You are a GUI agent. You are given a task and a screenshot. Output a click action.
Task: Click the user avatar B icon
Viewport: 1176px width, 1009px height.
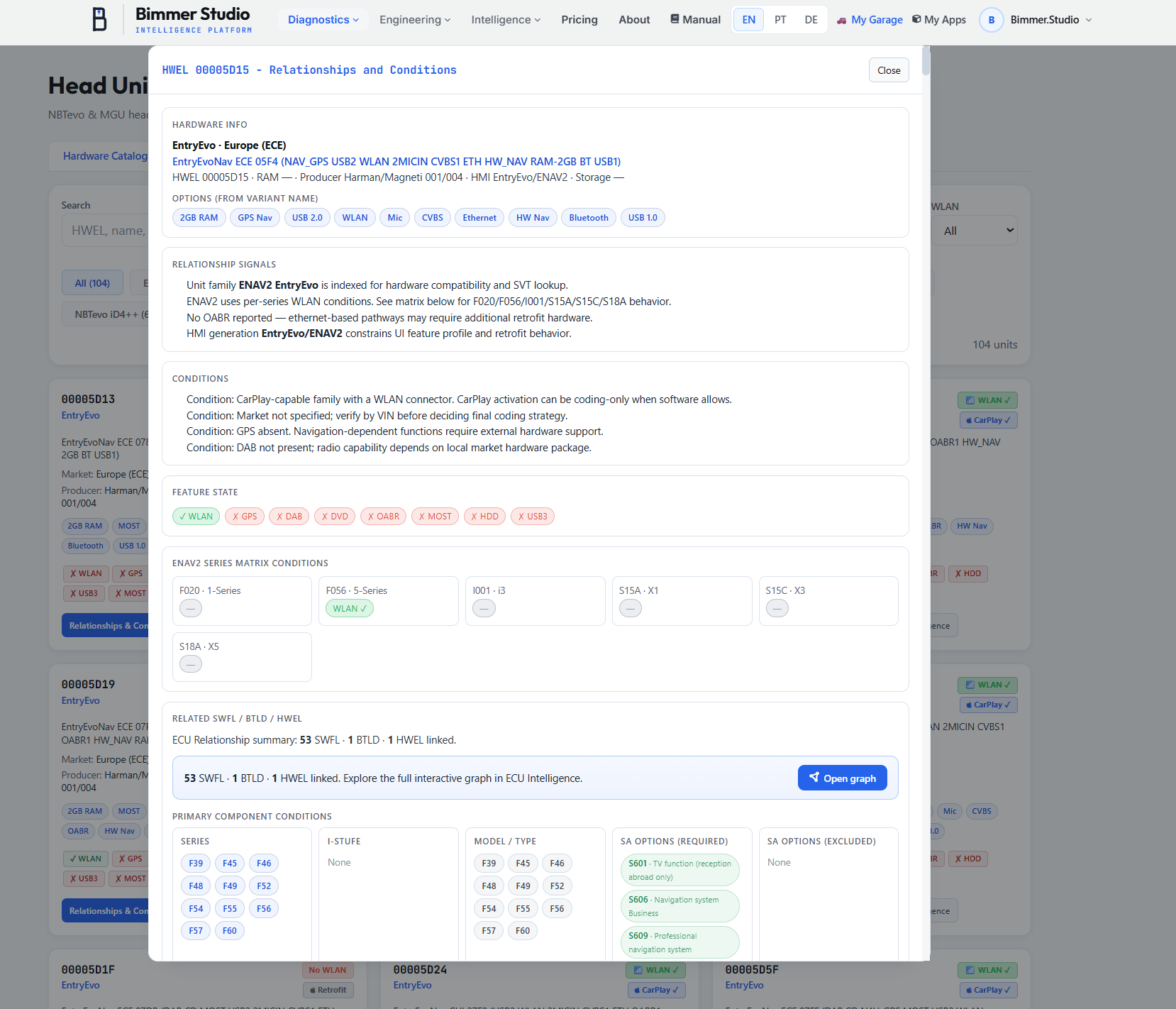pyautogui.click(x=991, y=20)
